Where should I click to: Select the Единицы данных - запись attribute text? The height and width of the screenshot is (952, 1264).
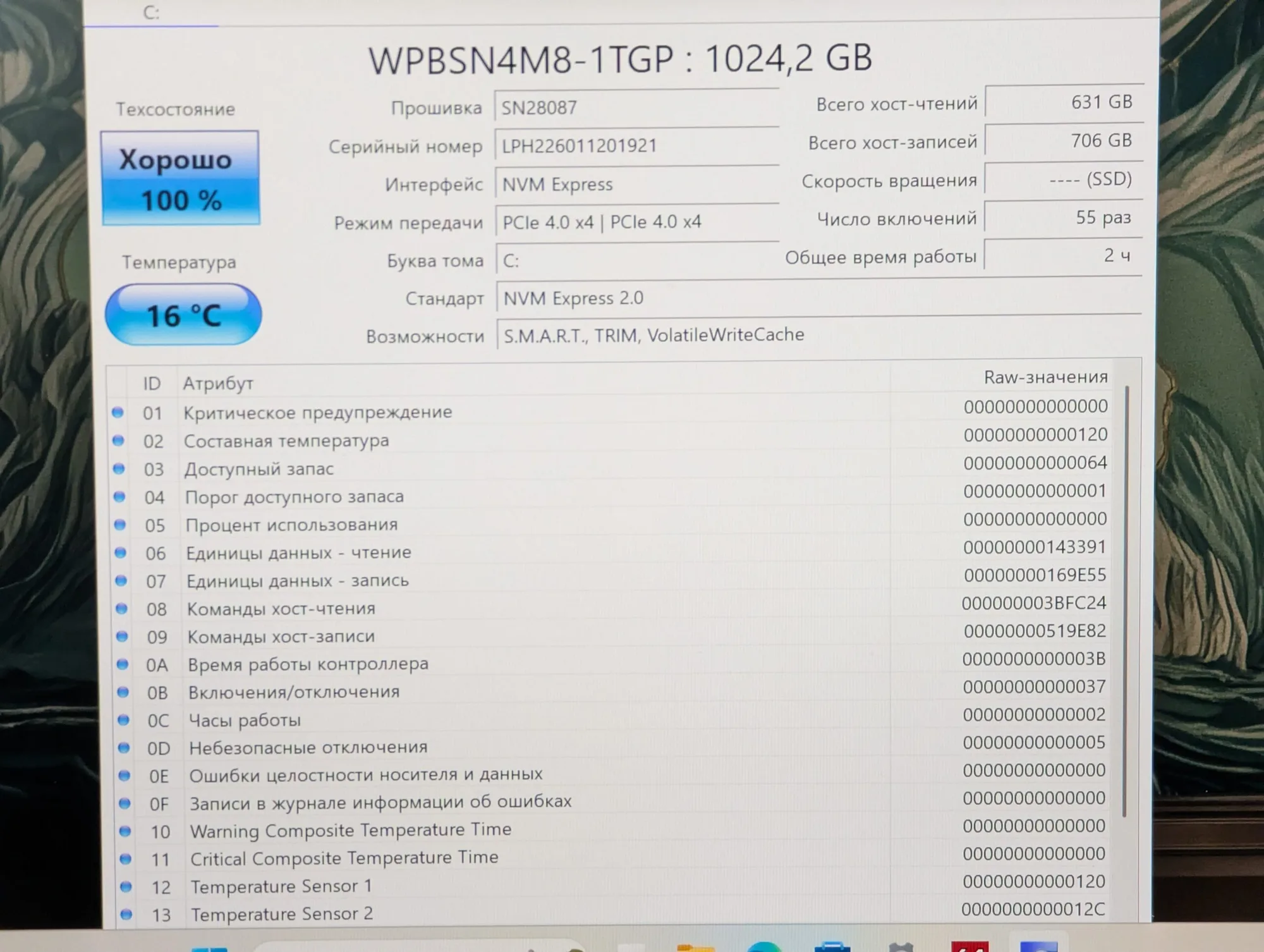tap(298, 580)
